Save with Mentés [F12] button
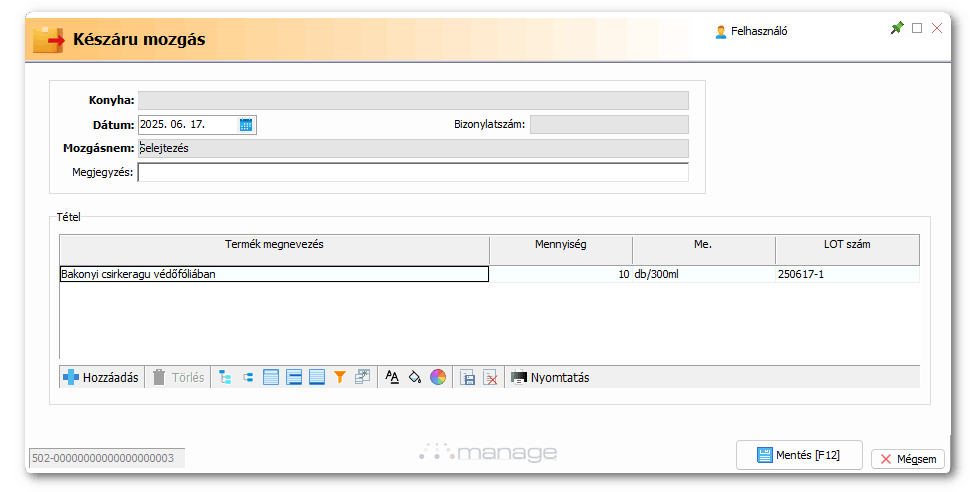Image resolution: width=976 pixels, height=492 pixels. [x=799, y=455]
